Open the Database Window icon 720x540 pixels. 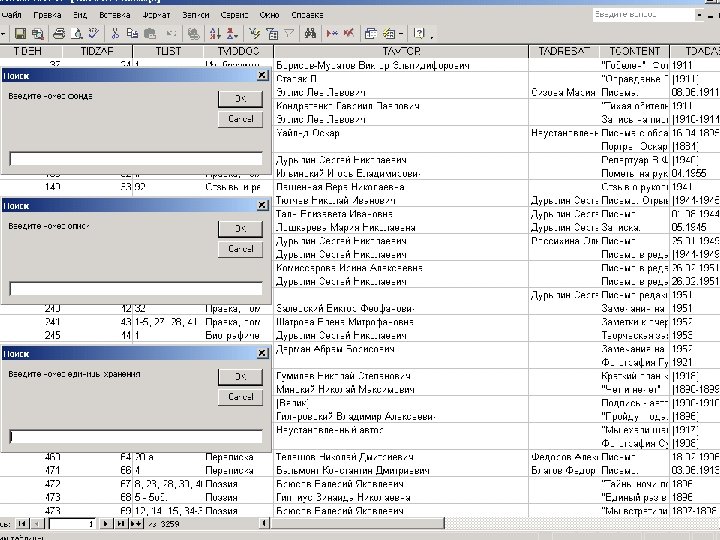(371, 33)
